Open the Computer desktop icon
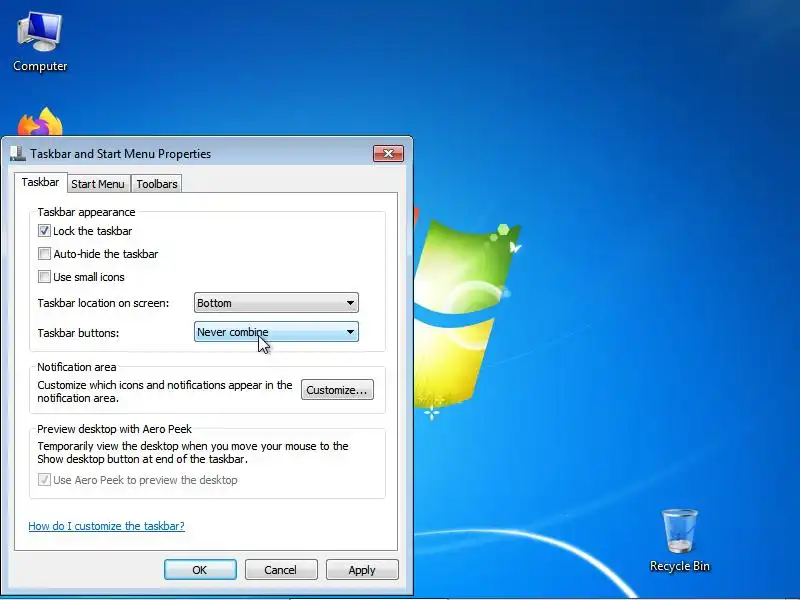This screenshot has height=600, width=800. click(x=40, y=42)
